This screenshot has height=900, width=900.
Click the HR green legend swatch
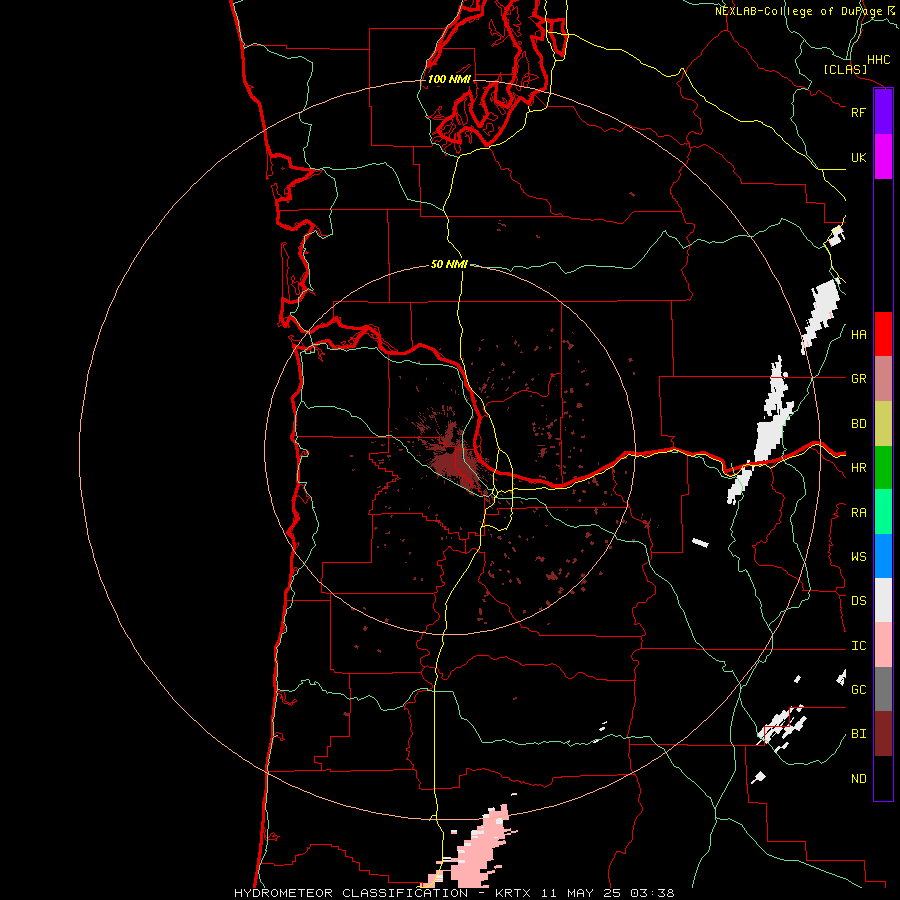(x=883, y=468)
